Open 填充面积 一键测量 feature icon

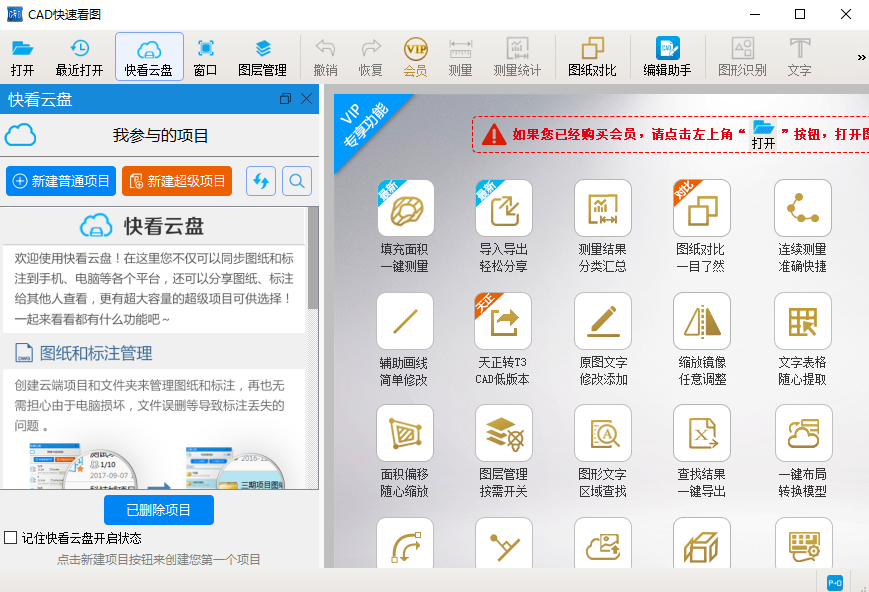click(x=406, y=208)
